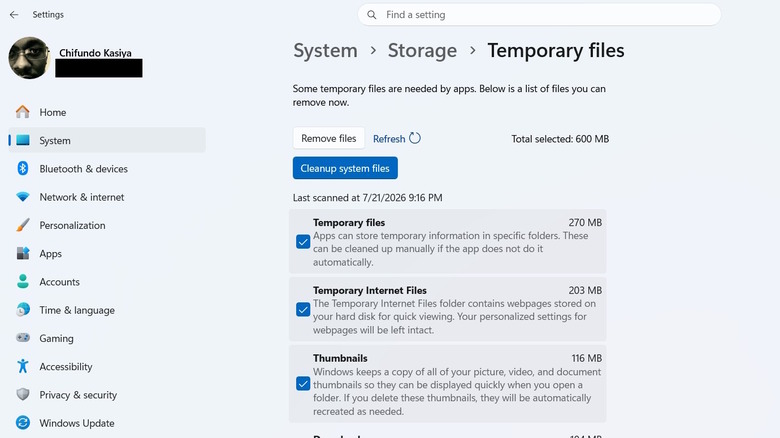Uncheck the Temporary files checkbox

tap(303, 242)
